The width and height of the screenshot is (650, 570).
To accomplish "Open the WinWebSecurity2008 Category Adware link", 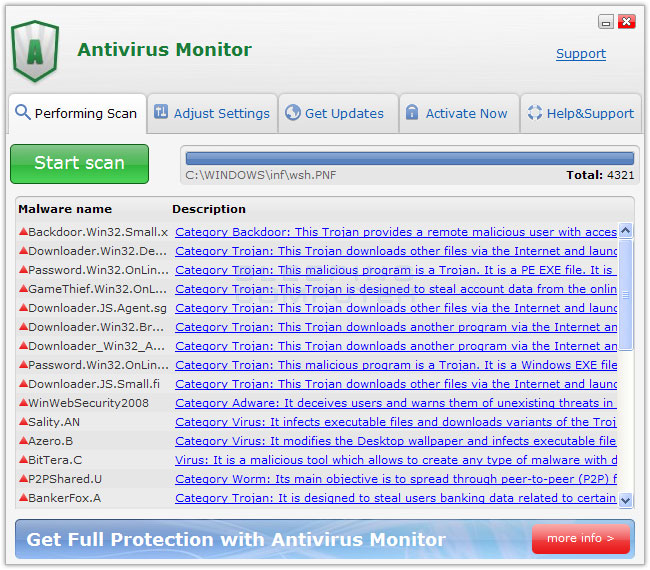I will pos(396,403).
